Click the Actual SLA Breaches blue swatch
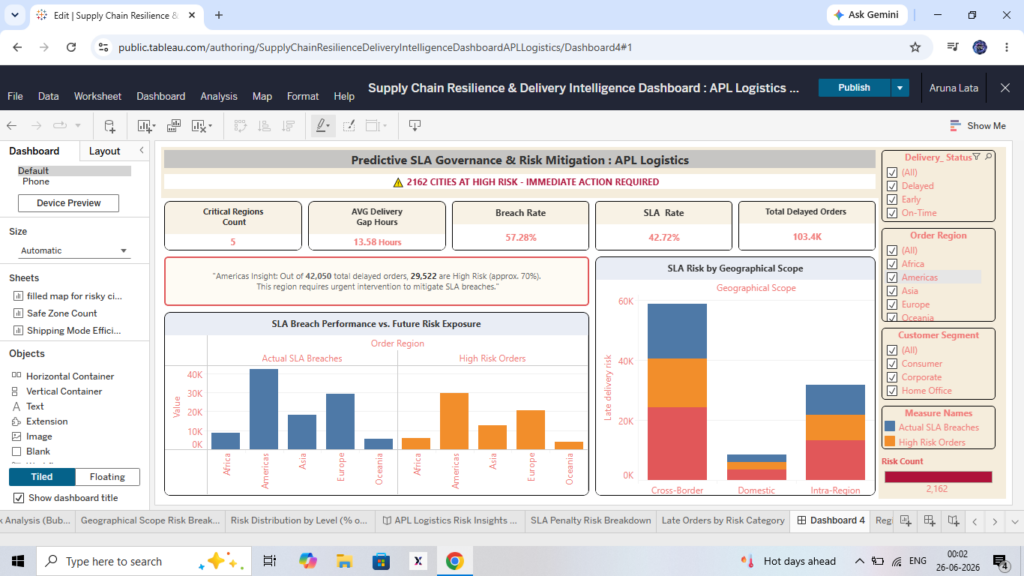Screen dimensions: 1024x576 [889, 426]
